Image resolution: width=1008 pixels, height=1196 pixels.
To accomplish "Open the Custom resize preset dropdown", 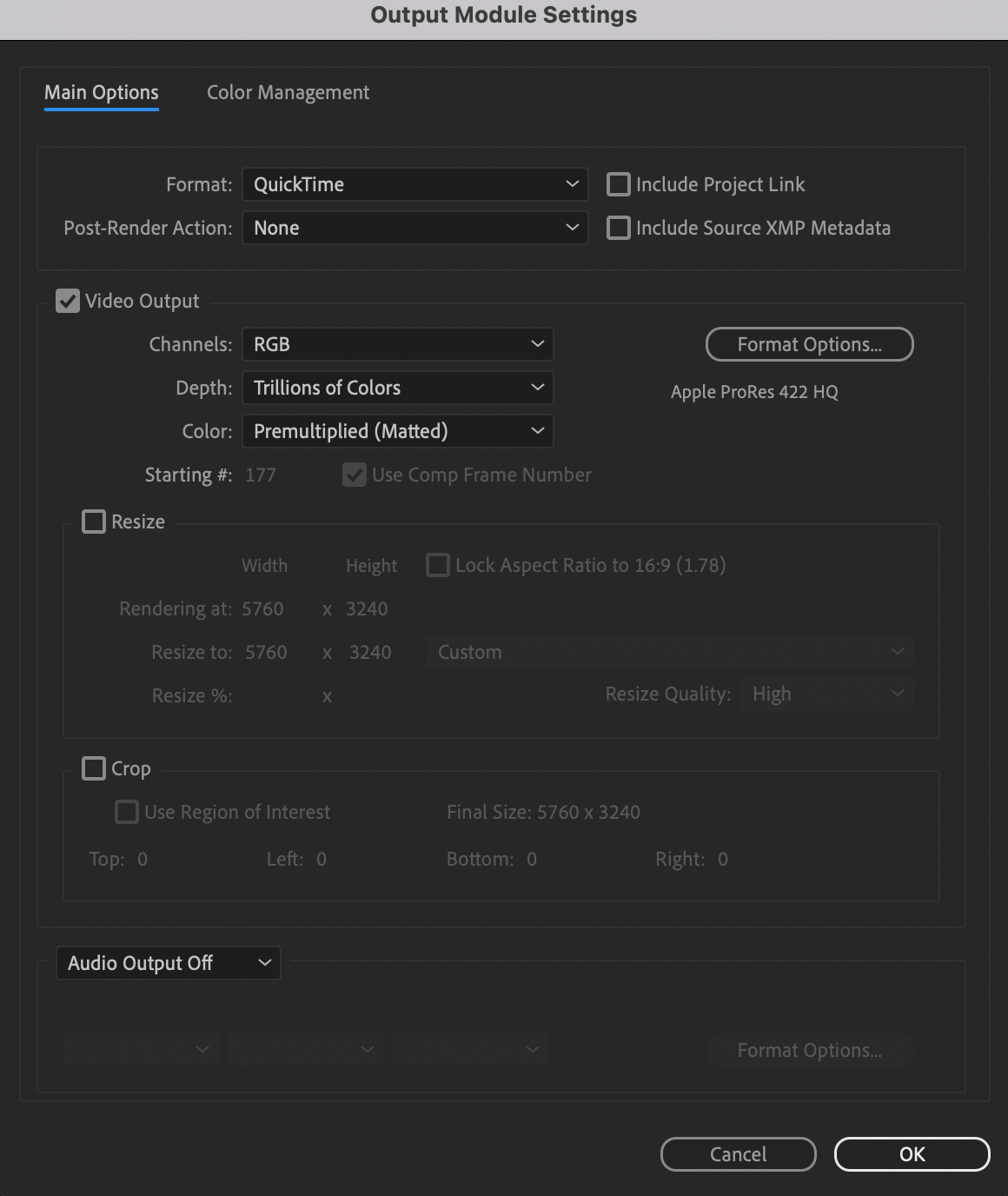I will (669, 652).
